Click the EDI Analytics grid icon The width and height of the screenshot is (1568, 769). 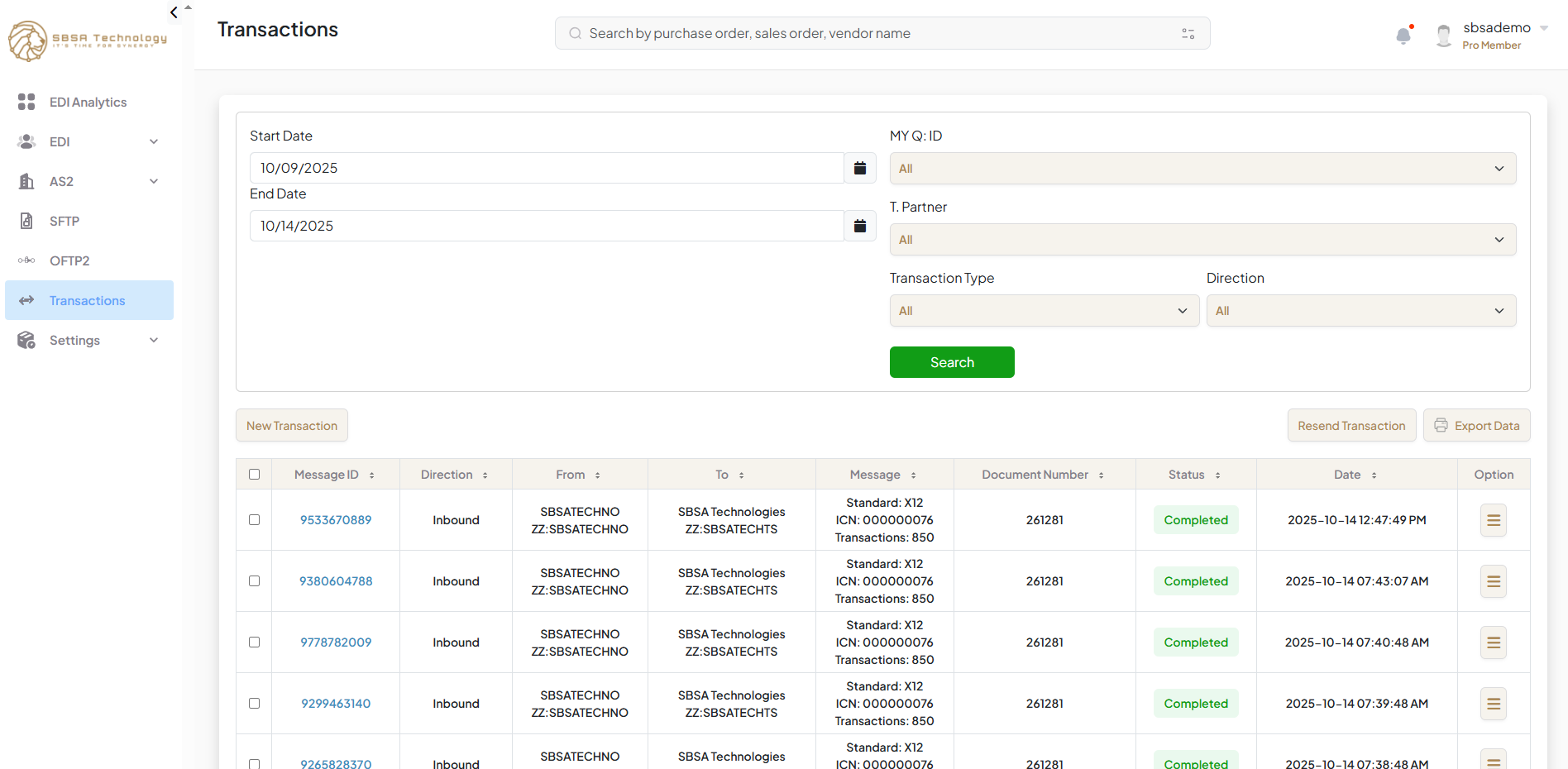click(26, 102)
